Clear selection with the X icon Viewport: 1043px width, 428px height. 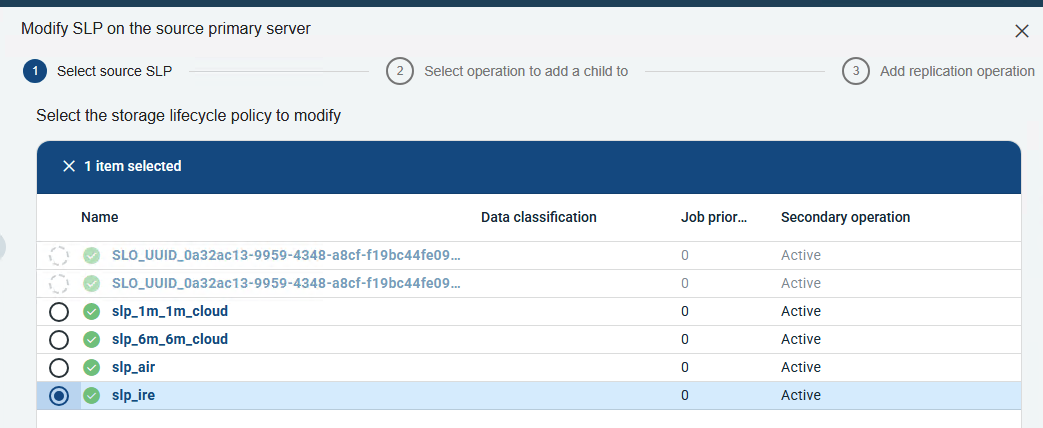69,166
